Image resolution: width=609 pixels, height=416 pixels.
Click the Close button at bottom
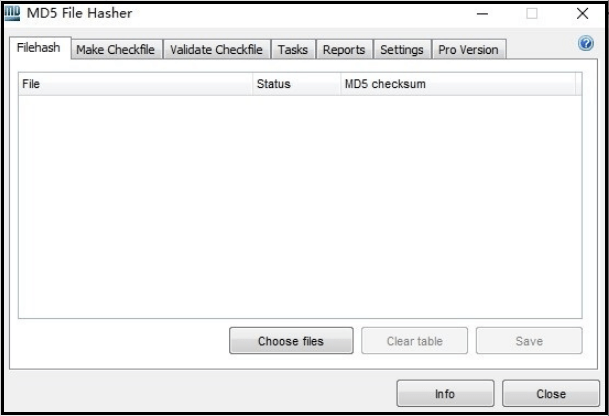pyautogui.click(x=551, y=393)
